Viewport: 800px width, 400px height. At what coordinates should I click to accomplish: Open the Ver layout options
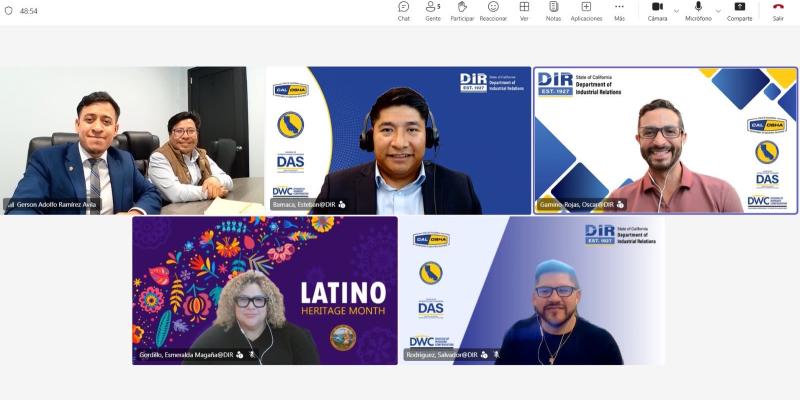pos(524,11)
